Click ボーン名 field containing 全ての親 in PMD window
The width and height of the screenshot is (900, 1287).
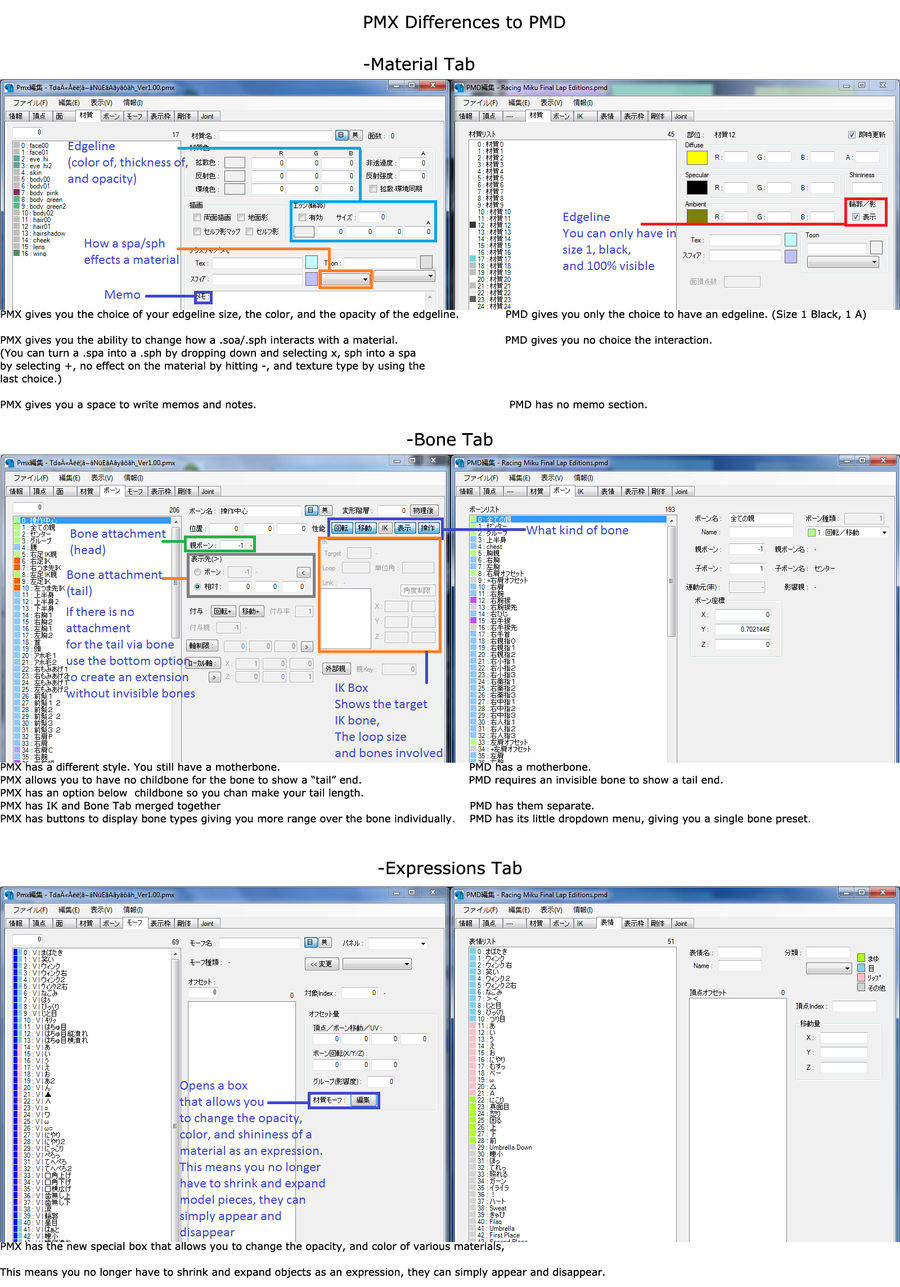click(x=761, y=519)
